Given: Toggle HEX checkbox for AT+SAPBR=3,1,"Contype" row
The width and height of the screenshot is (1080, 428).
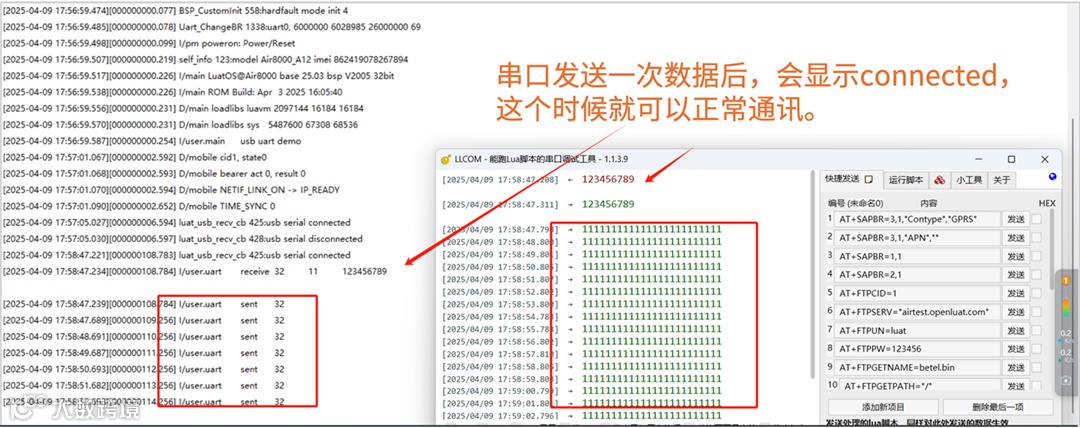Looking at the screenshot, I should pyautogui.click(x=1037, y=219).
